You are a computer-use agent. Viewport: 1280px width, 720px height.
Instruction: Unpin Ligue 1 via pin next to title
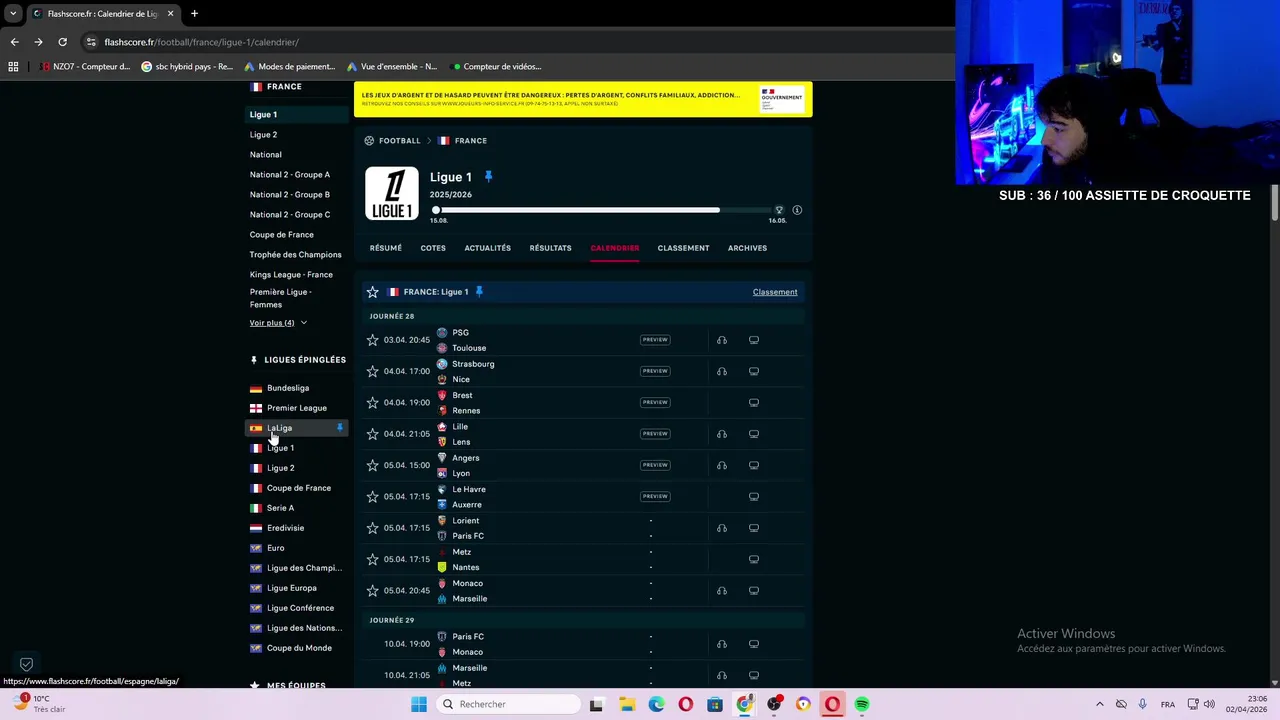tap(488, 177)
